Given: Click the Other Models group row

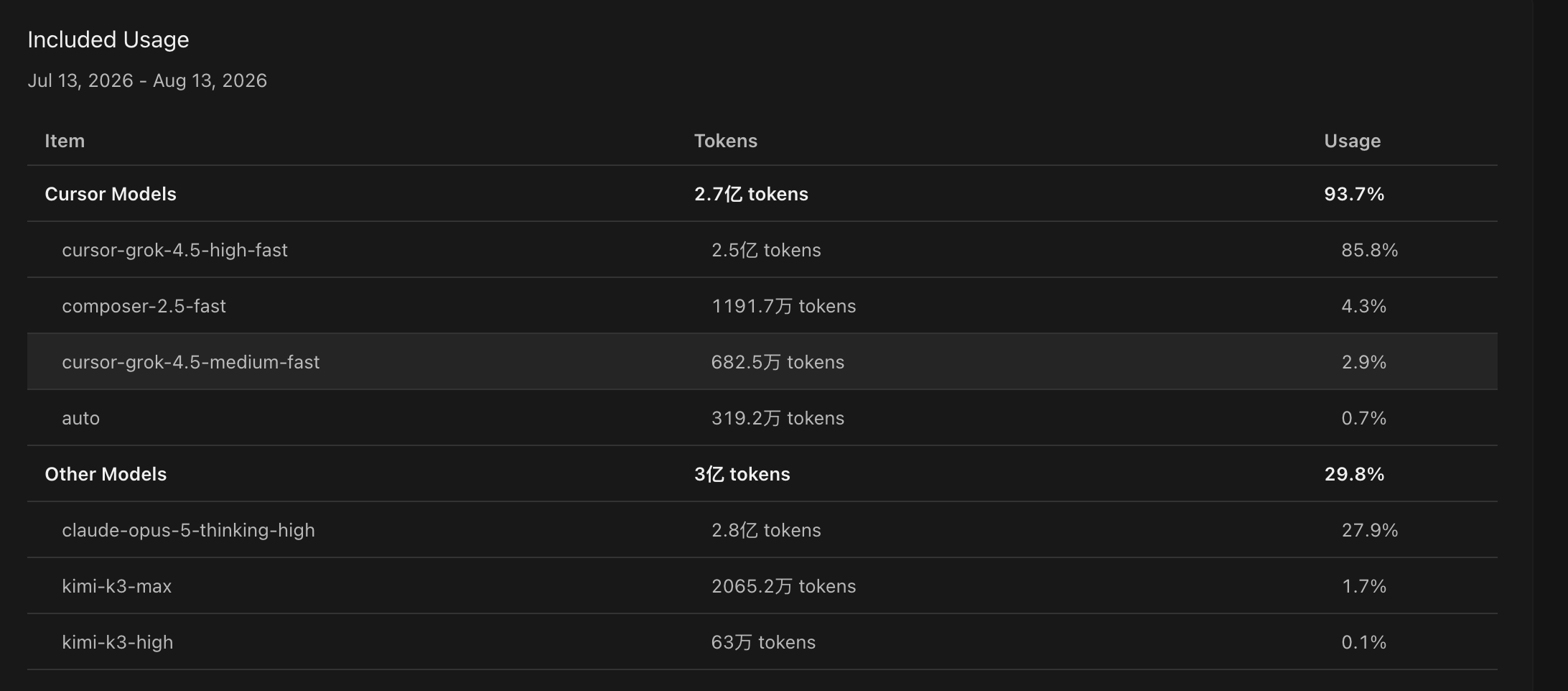Looking at the screenshot, I should click(762, 474).
